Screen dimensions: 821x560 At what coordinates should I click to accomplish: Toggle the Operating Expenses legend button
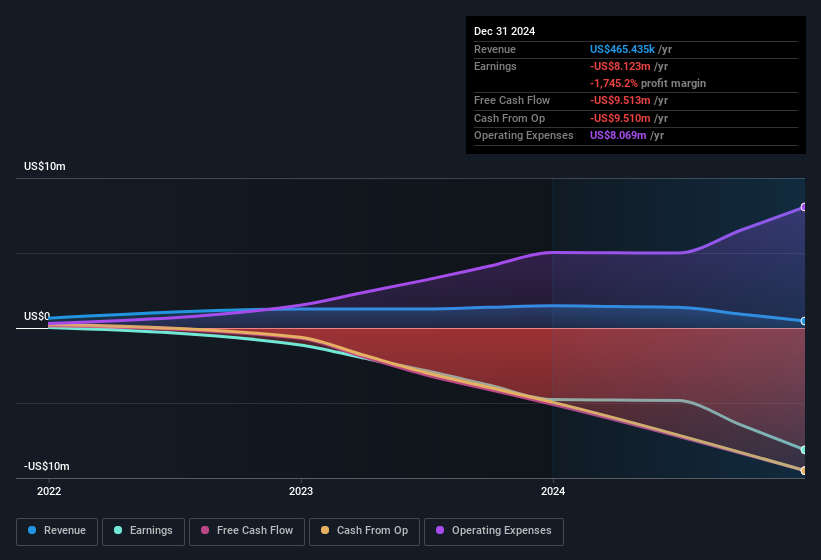point(494,531)
